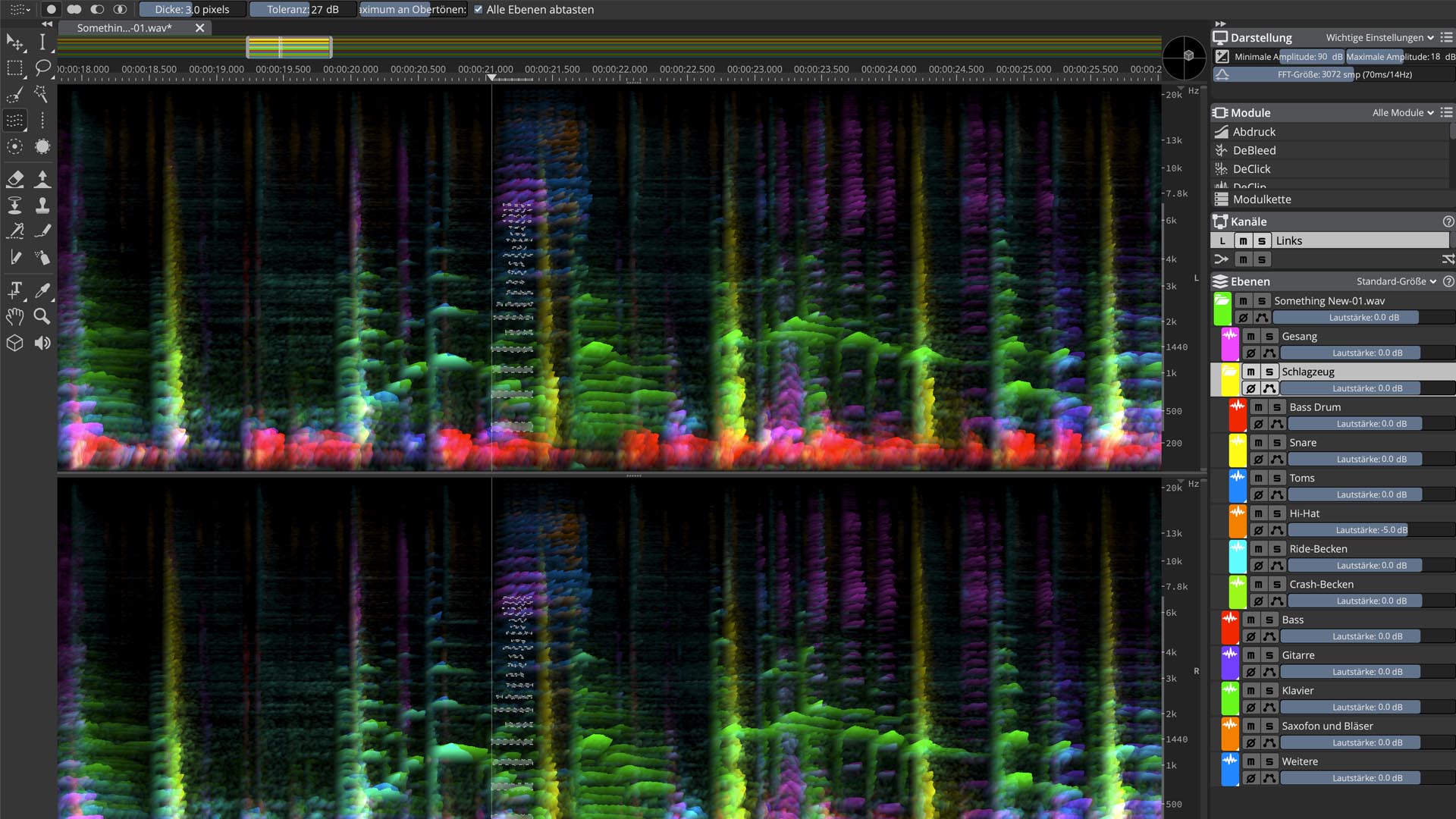The width and height of the screenshot is (1456, 819).
Task: Open Alle Module filter dropdown
Action: point(1403,112)
